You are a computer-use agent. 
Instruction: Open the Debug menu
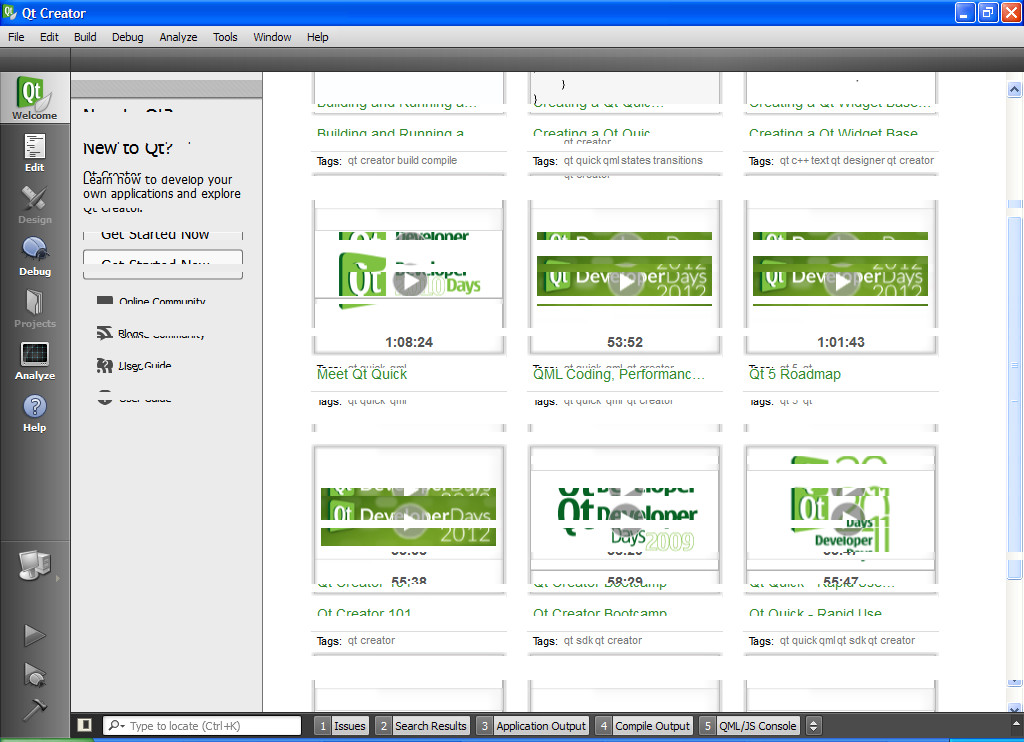click(x=127, y=37)
